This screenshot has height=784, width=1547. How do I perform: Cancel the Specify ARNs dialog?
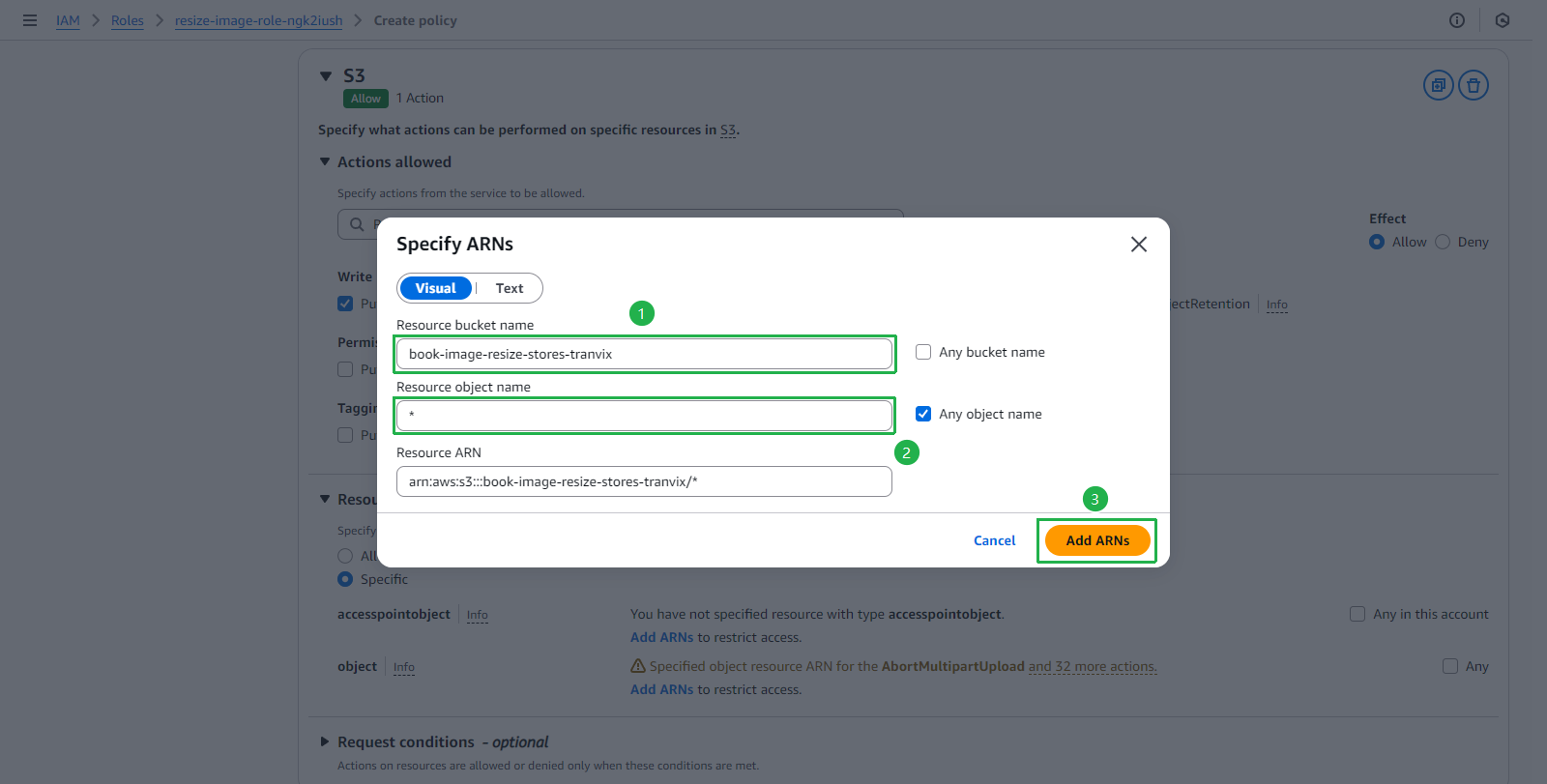994,540
